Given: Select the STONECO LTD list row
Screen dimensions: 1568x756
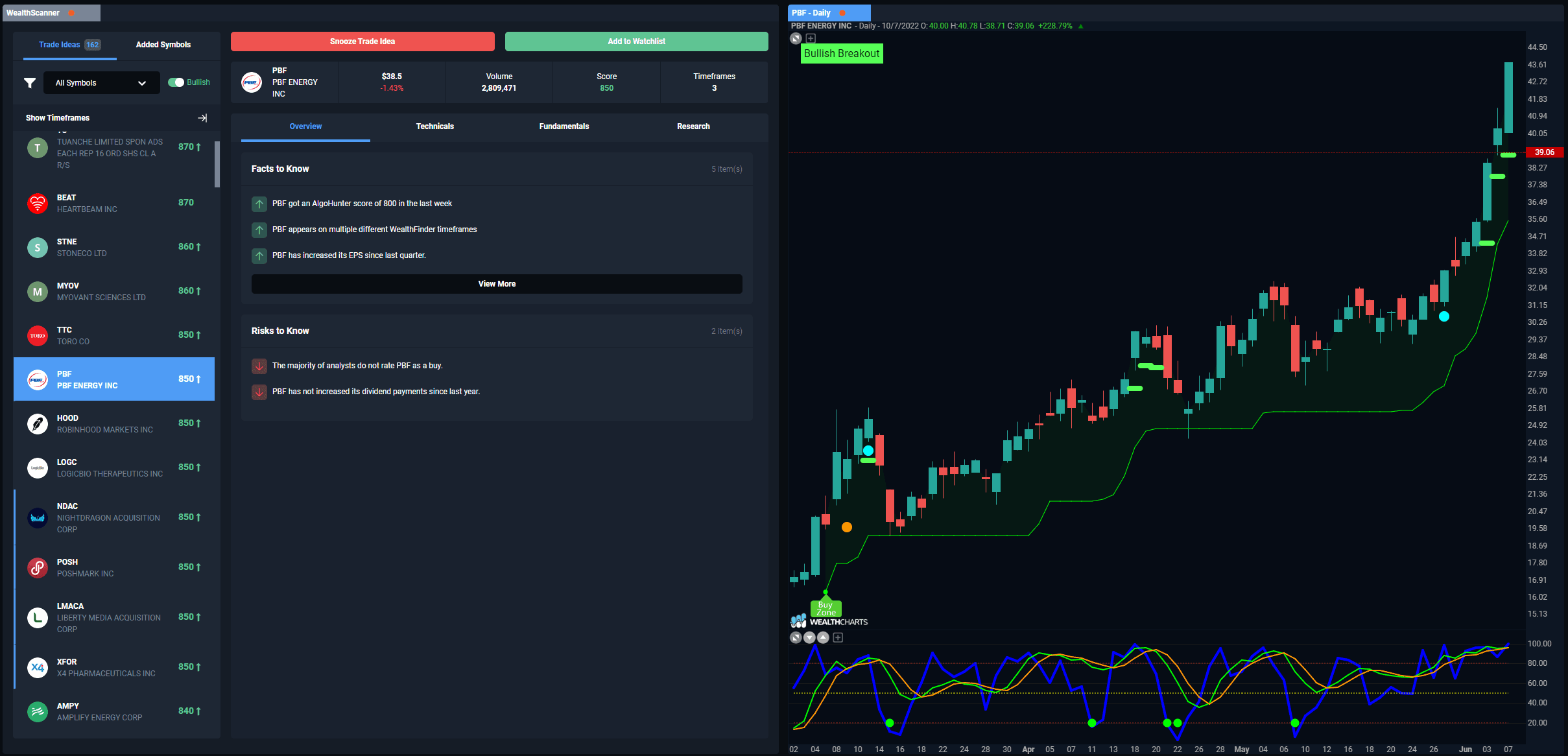Looking at the screenshot, I should 114,247.
